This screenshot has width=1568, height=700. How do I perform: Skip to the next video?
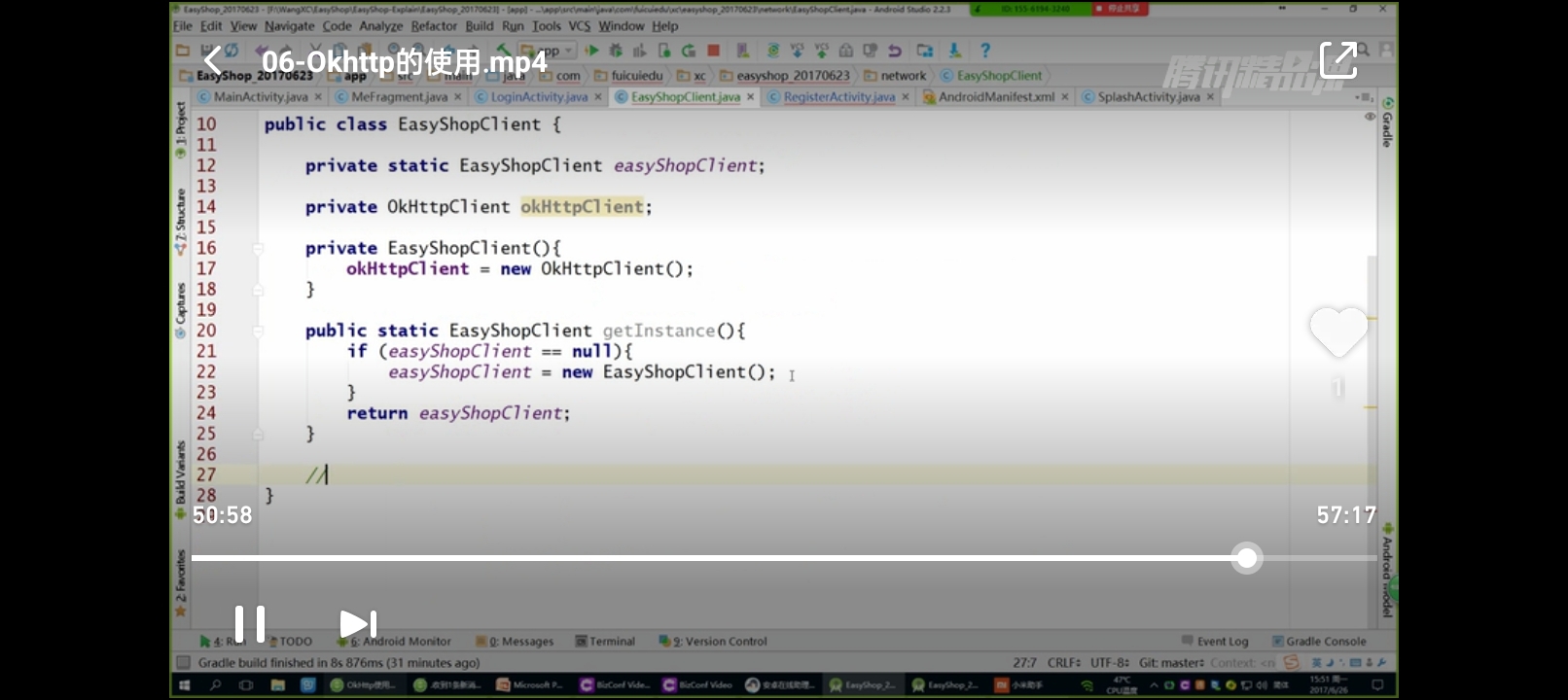(x=357, y=624)
